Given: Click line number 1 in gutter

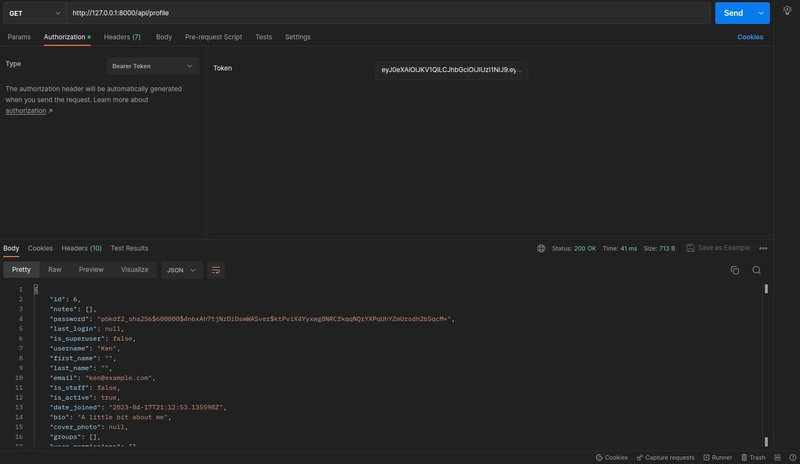Looking at the screenshot, I should (x=21, y=289).
